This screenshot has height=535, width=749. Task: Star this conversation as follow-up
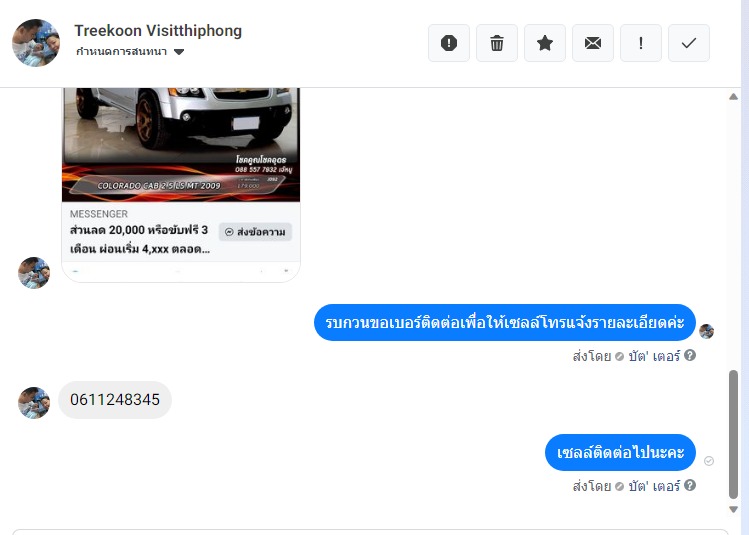click(545, 43)
